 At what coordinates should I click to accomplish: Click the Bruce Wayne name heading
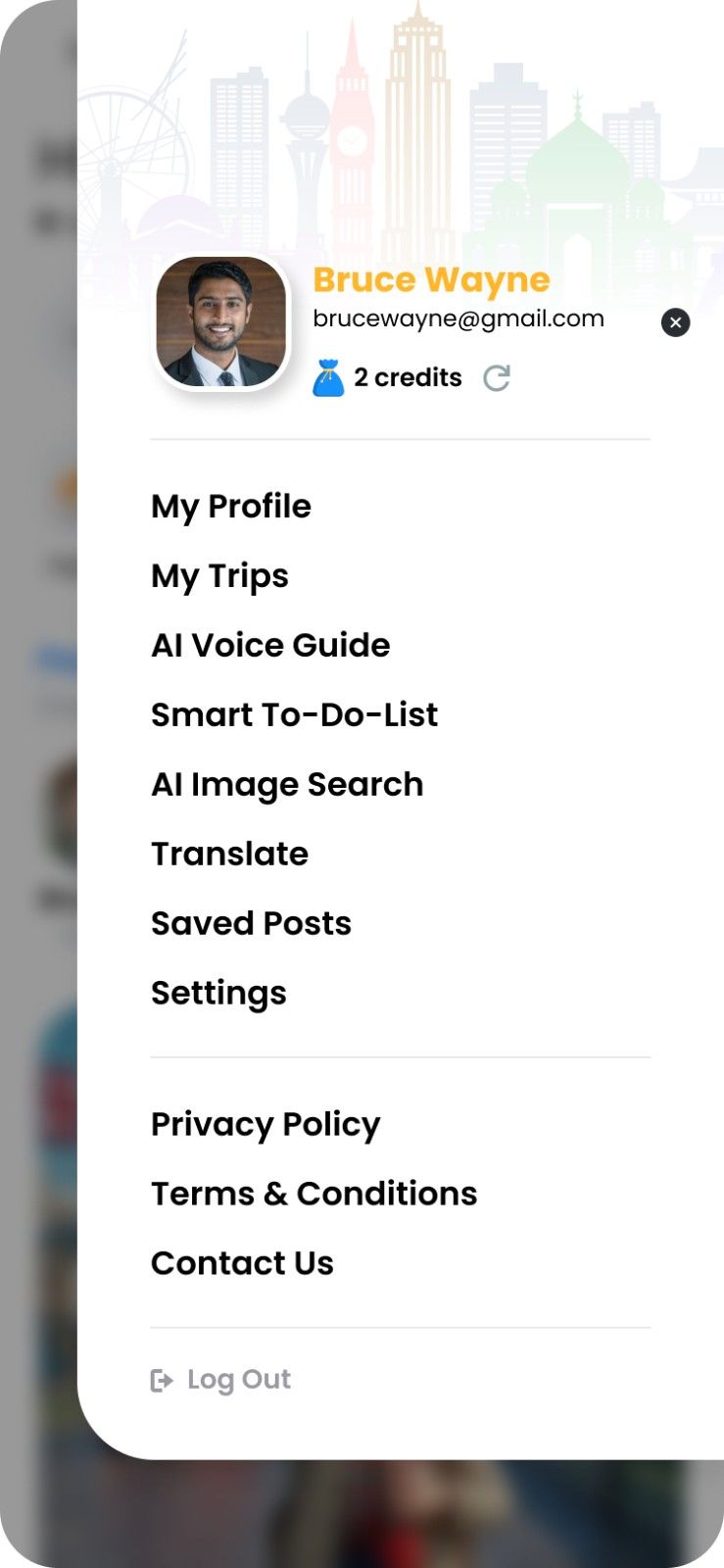point(431,280)
